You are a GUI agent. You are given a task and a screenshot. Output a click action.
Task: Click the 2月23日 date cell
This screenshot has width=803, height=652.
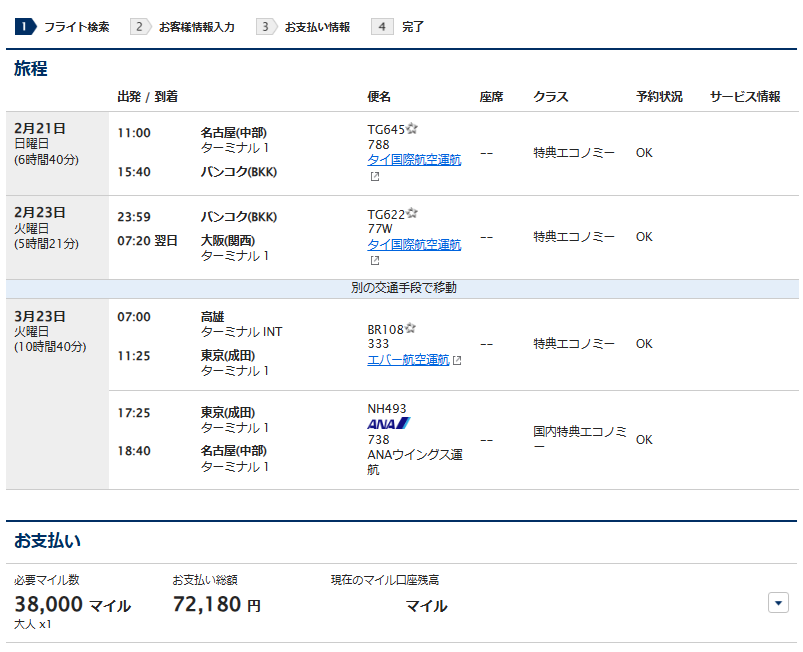(x=57, y=238)
